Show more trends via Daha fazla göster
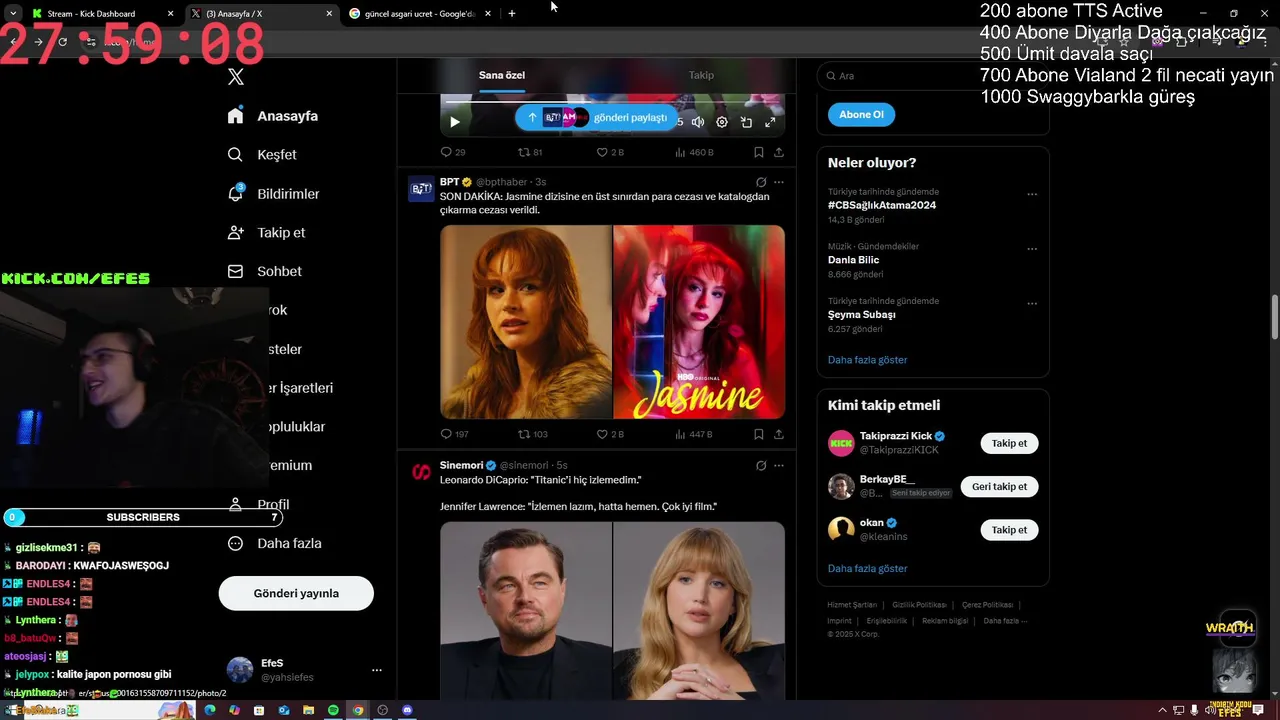1280x720 pixels. [x=867, y=360]
